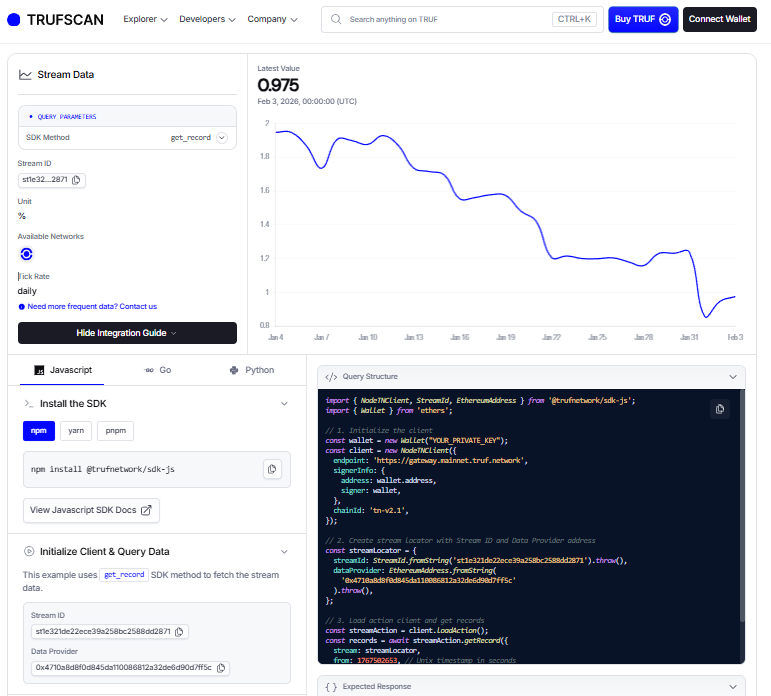Viewport: 771px width, 696px height.
Task: Click the daily tick rate value
Action: [x=27, y=291]
